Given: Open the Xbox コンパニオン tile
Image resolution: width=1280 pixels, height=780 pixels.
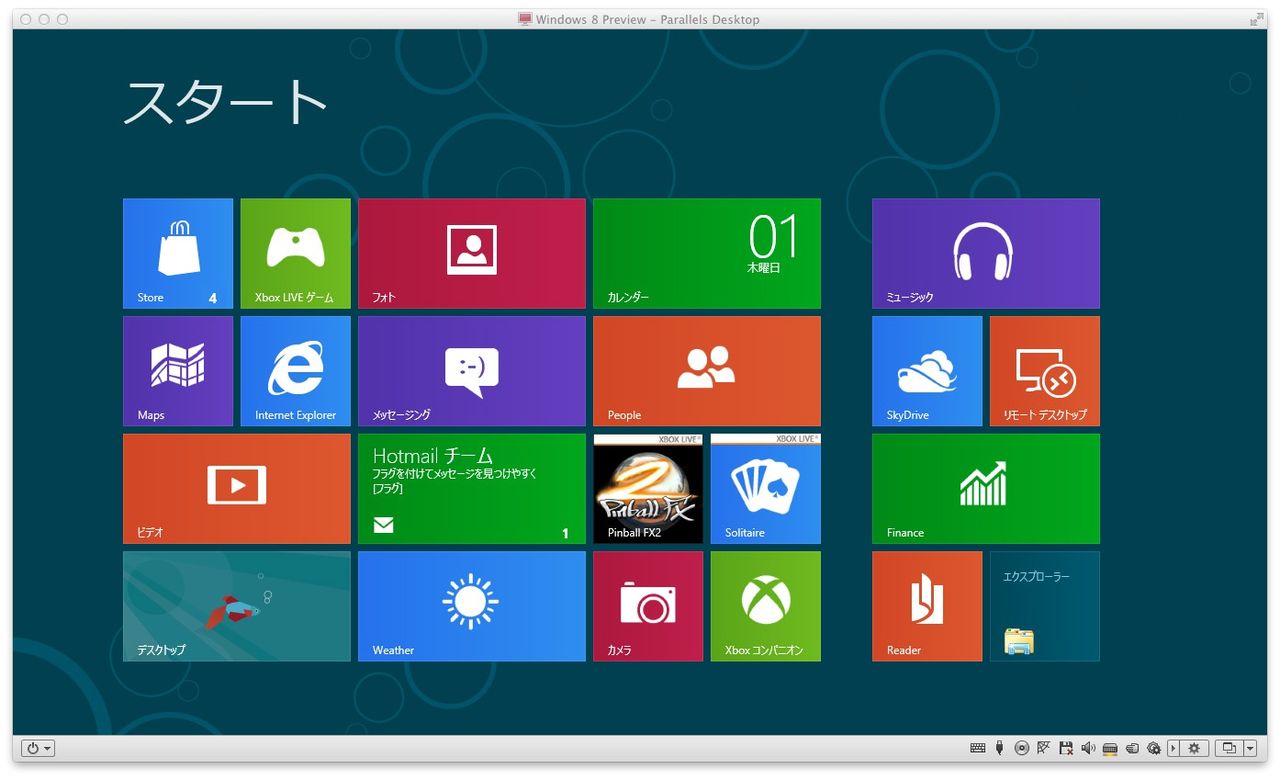Looking at the screenshot, I should [x=766, y=606].
